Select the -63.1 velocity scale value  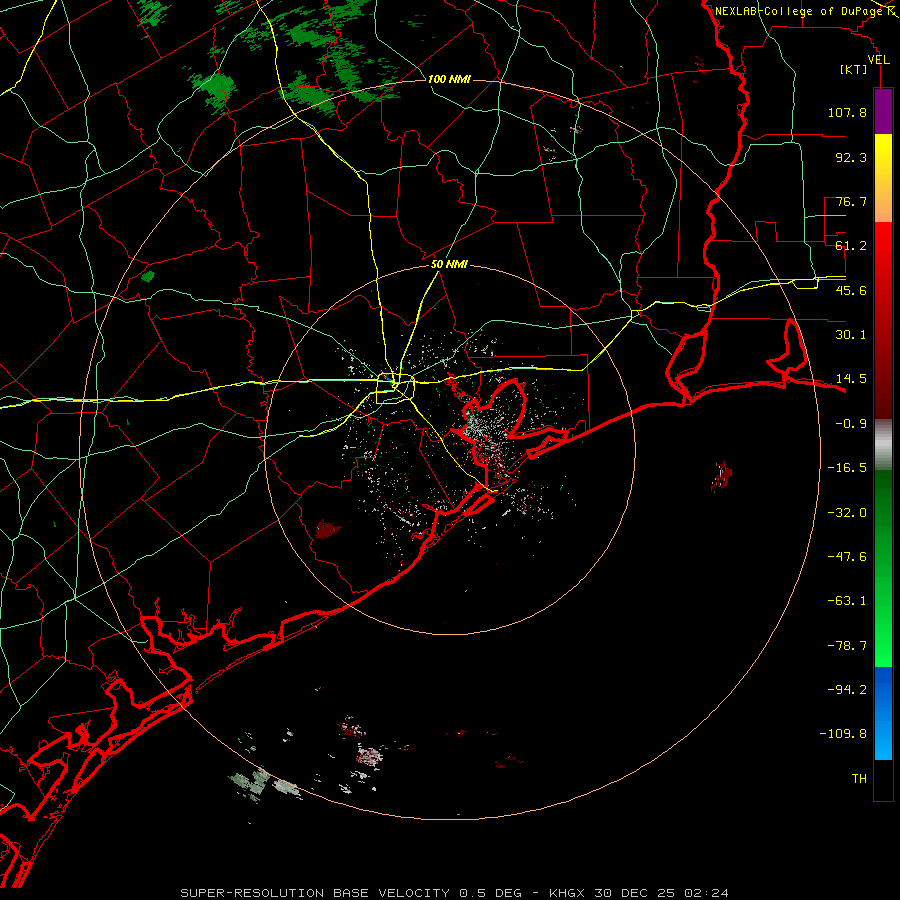(x=847, y=601)
